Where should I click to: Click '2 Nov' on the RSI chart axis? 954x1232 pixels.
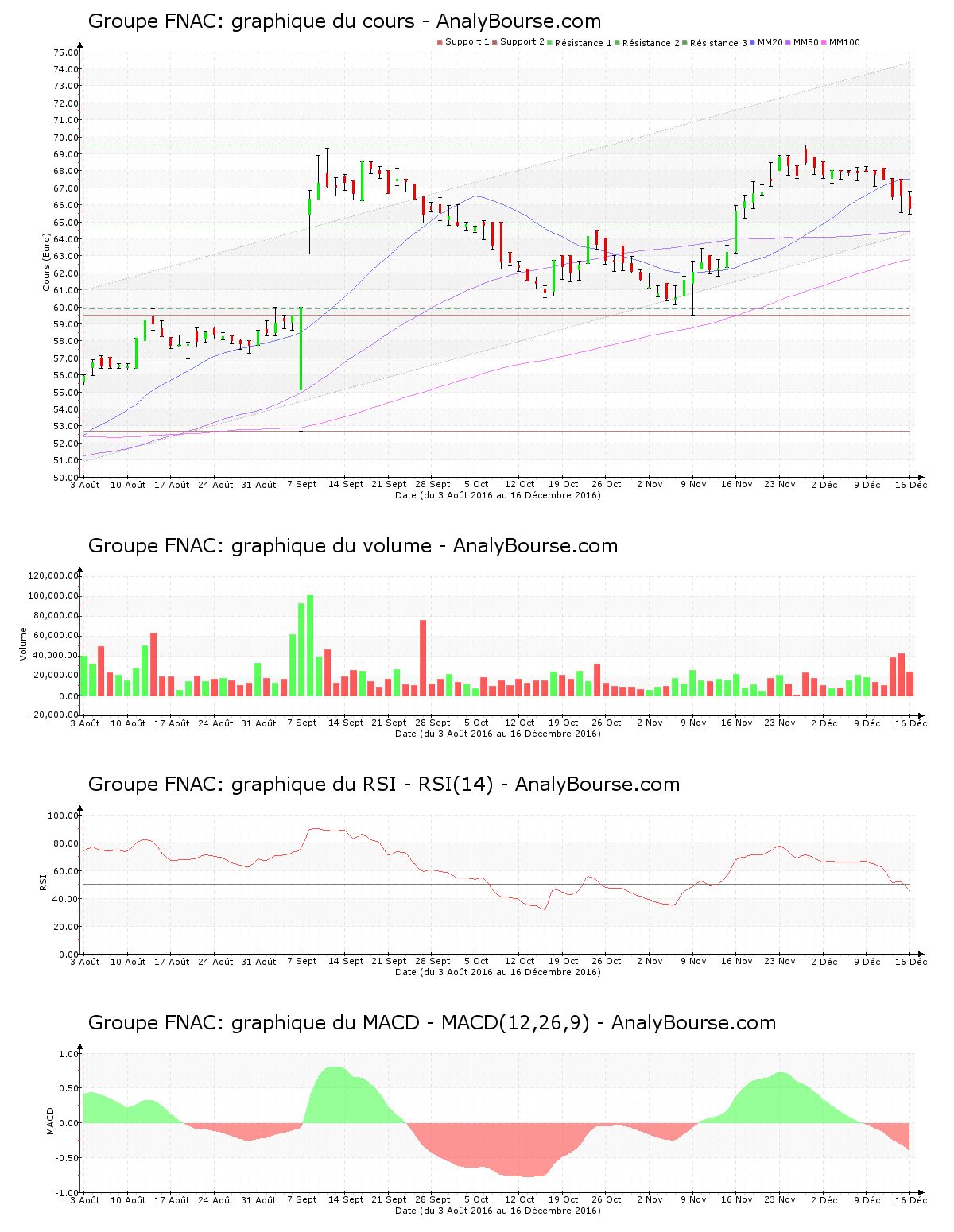(650, 961)
